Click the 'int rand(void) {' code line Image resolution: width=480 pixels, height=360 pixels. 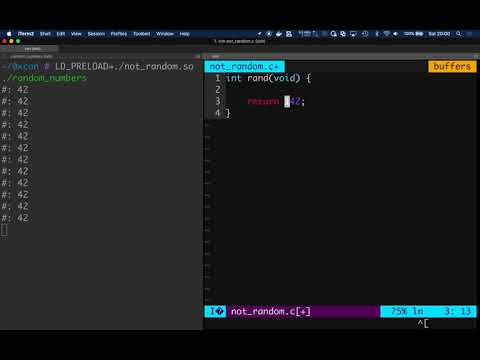point(268,78)
